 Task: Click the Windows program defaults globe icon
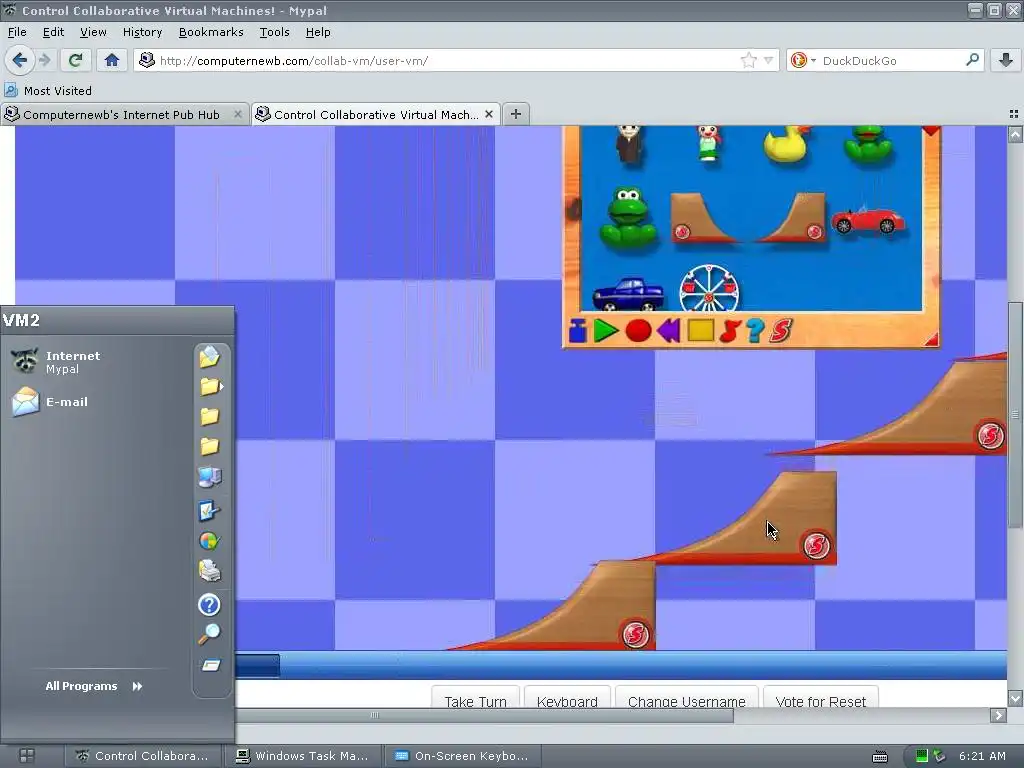point(210,541)
